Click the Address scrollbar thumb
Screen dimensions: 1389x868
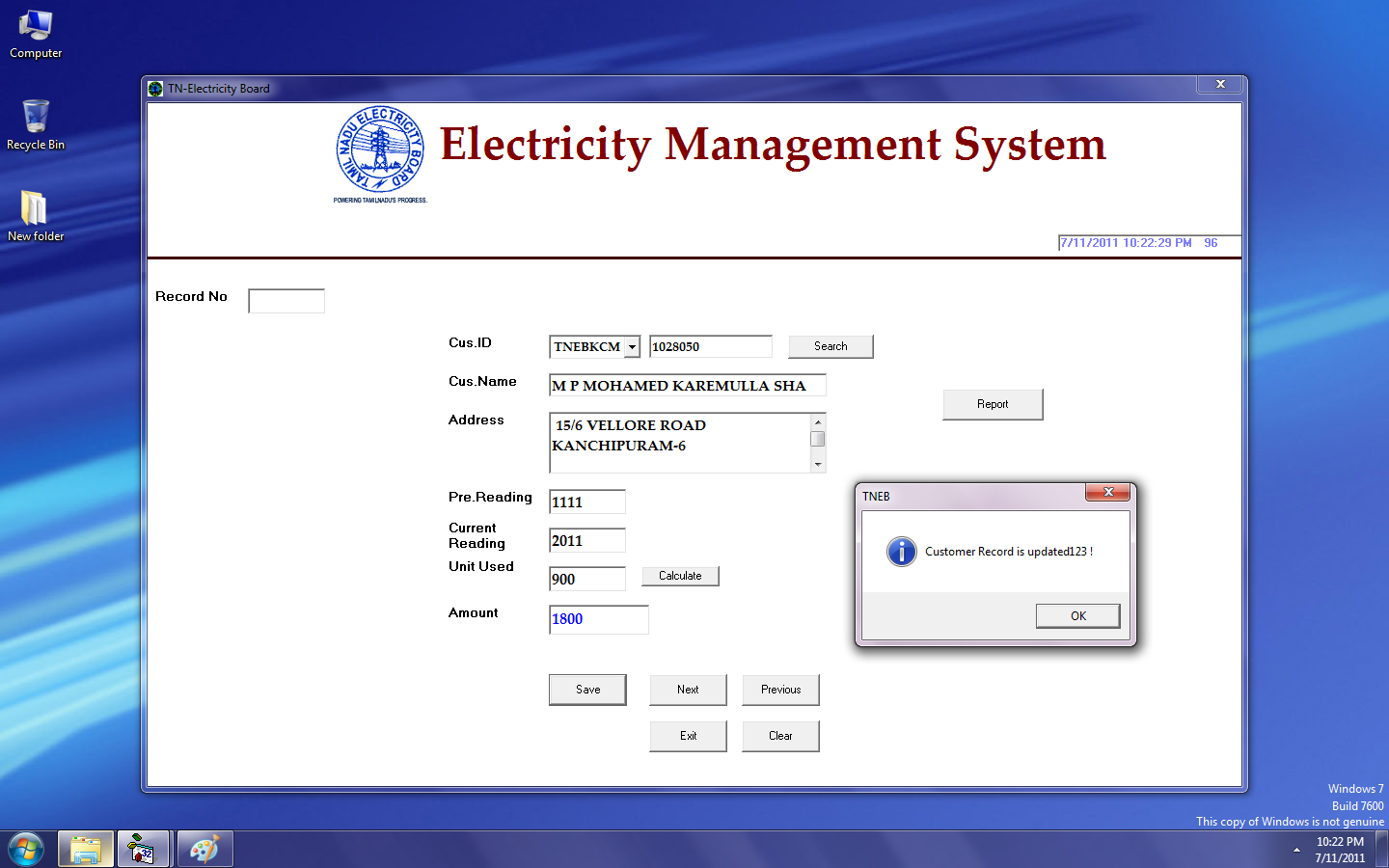818,439
